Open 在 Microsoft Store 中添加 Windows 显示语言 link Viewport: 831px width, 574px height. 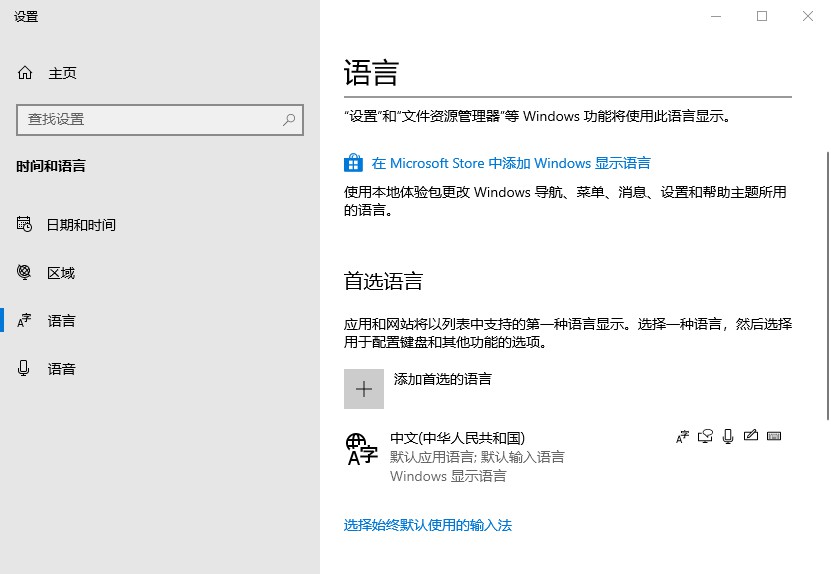point(511,163)
